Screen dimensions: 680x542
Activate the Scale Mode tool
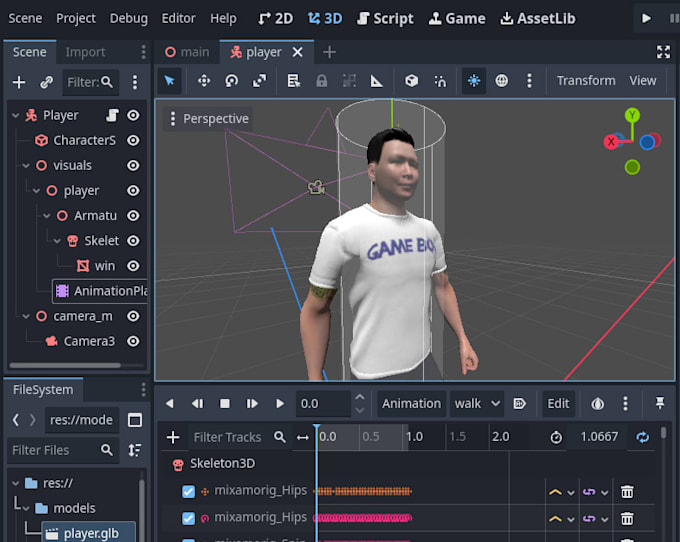[259, 81]
